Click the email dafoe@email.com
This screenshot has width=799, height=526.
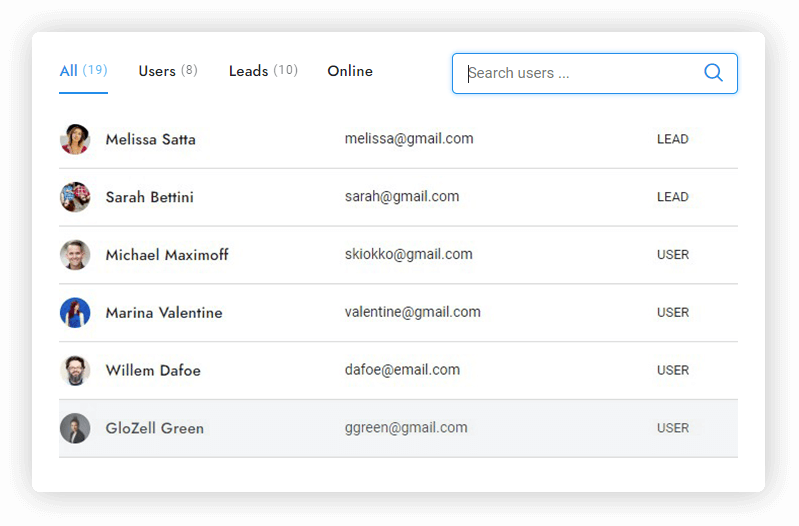tap(402, 370)
